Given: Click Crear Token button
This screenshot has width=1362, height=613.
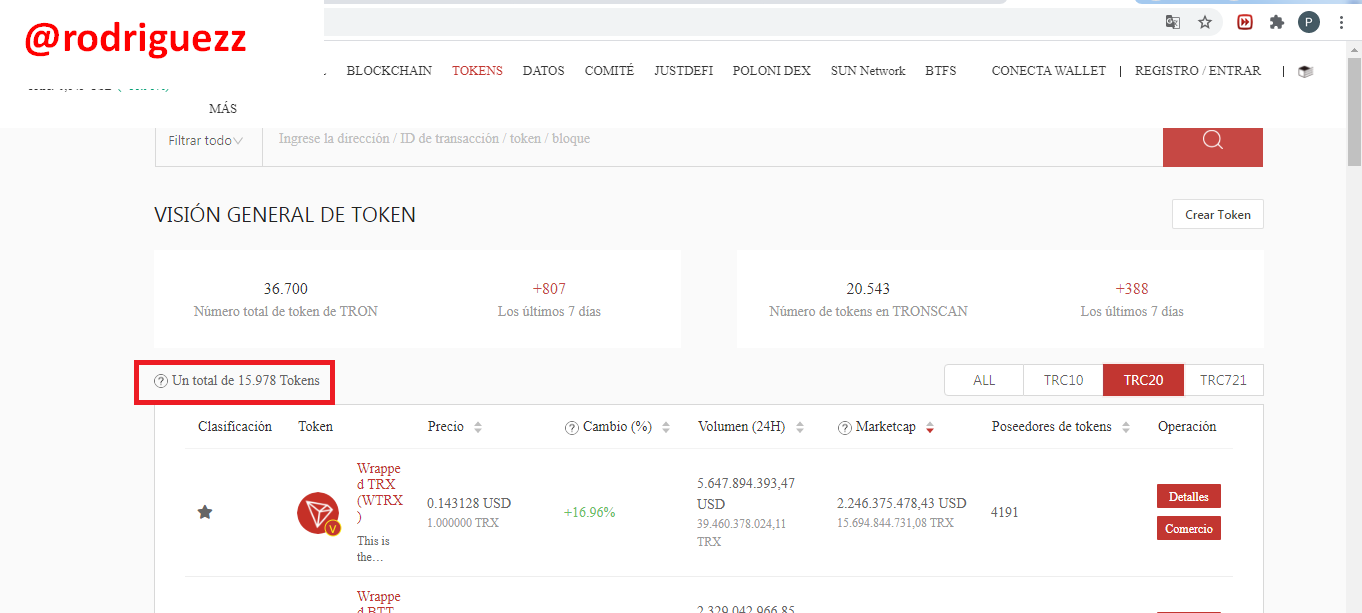Looking at the screenshot, I should coord(1218,215).
